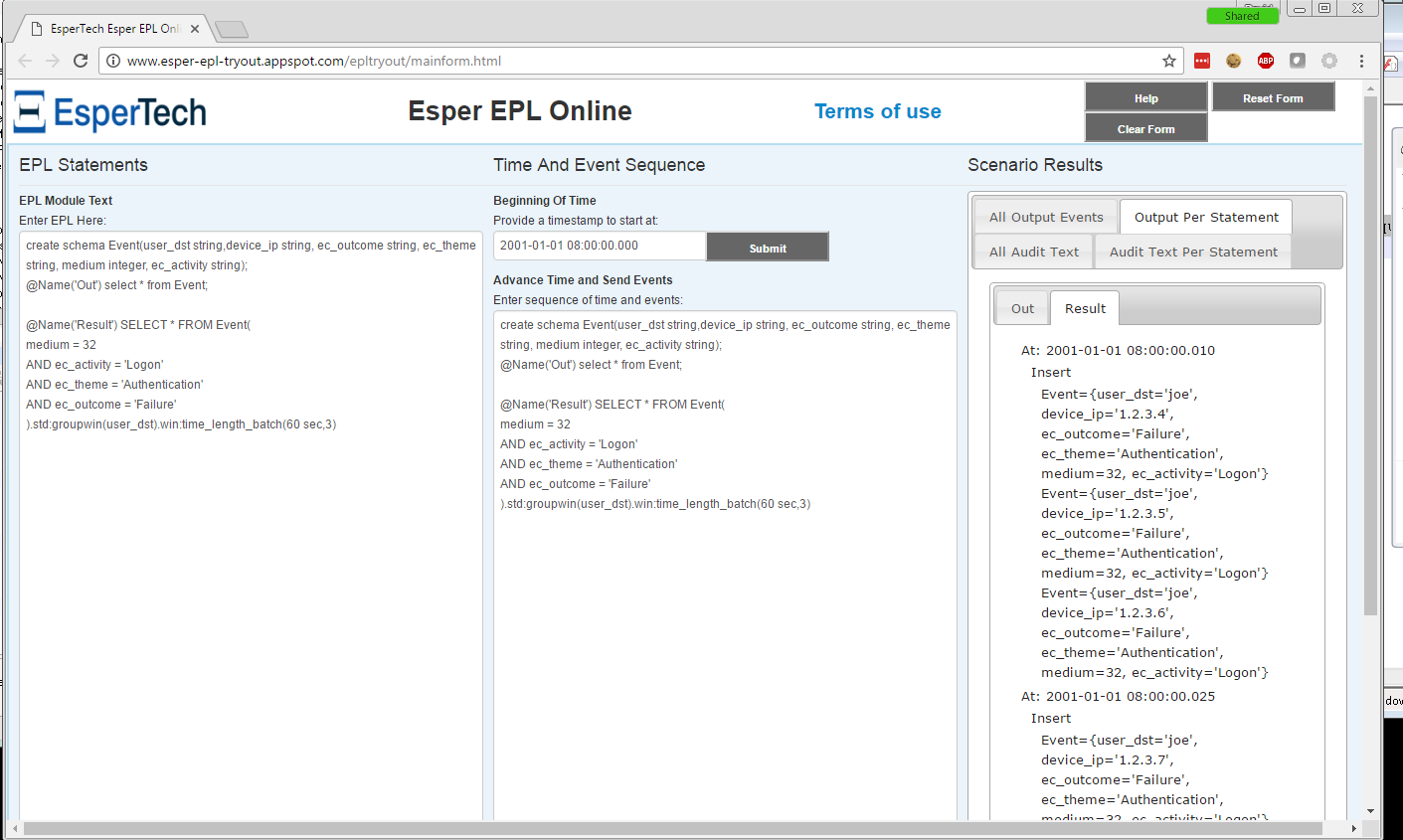This screenshot has height=840, width=1403.
Task: Open the Terms of use link
Action: pos(877,111)
